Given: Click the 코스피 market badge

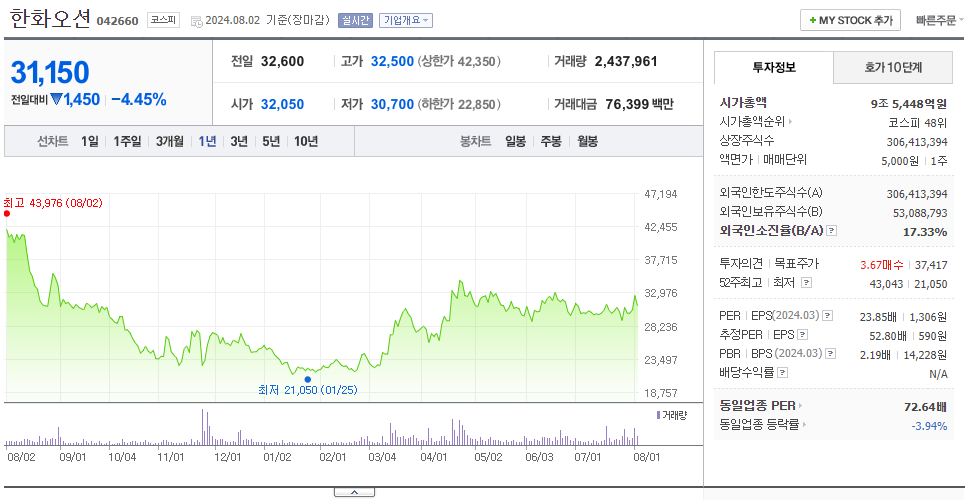Looking at the screenshot, I should pos(163,20).
